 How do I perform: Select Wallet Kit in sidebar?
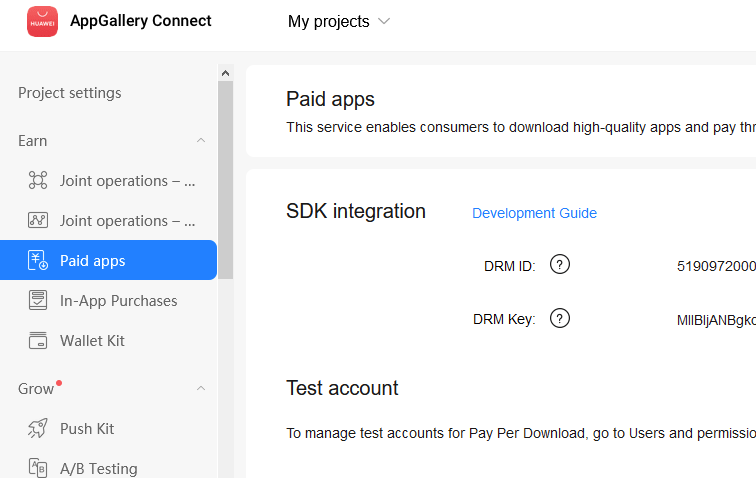92,341
